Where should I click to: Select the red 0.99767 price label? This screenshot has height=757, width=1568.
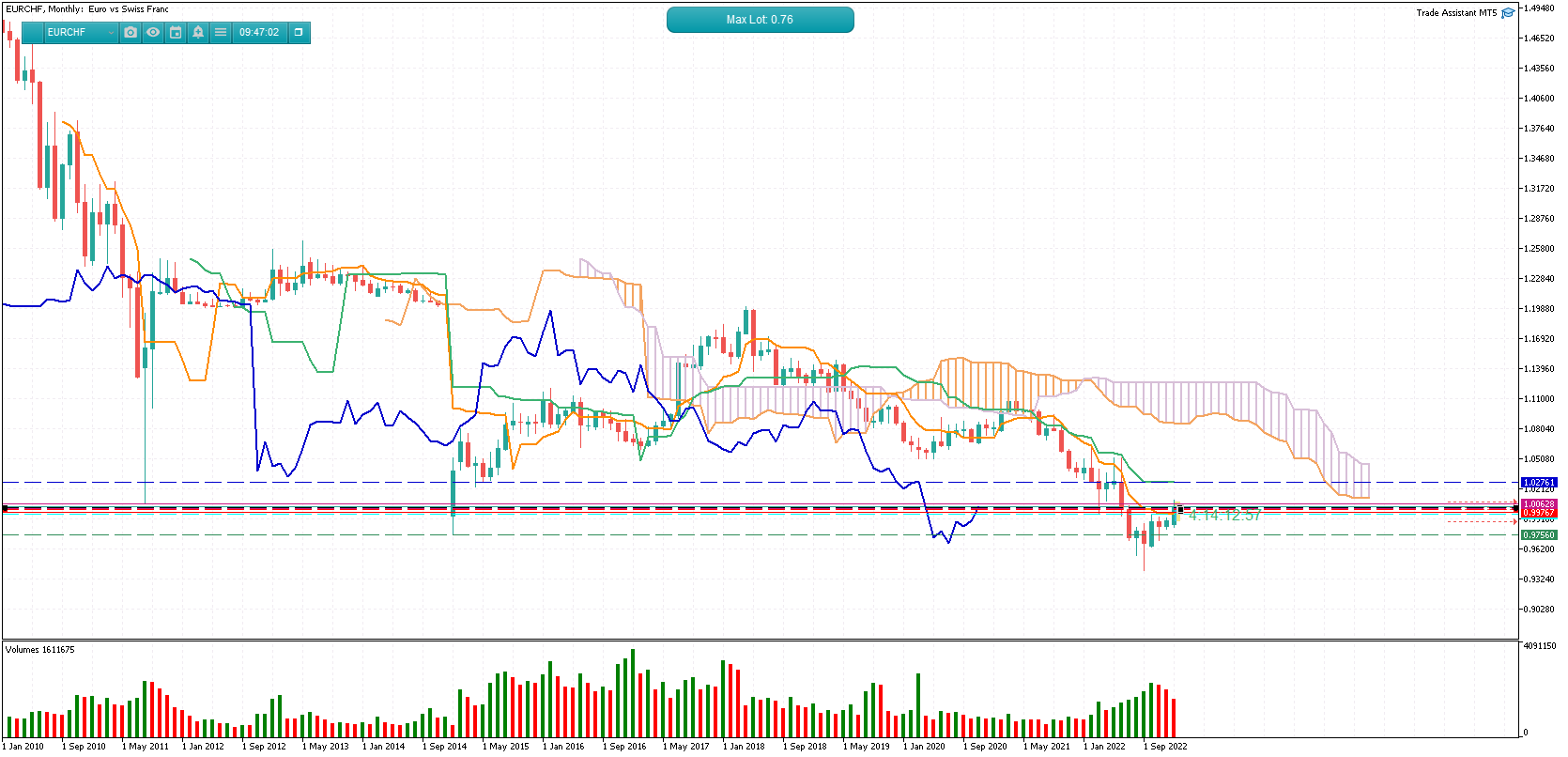pyautogui.click(x=1539, y=513)
